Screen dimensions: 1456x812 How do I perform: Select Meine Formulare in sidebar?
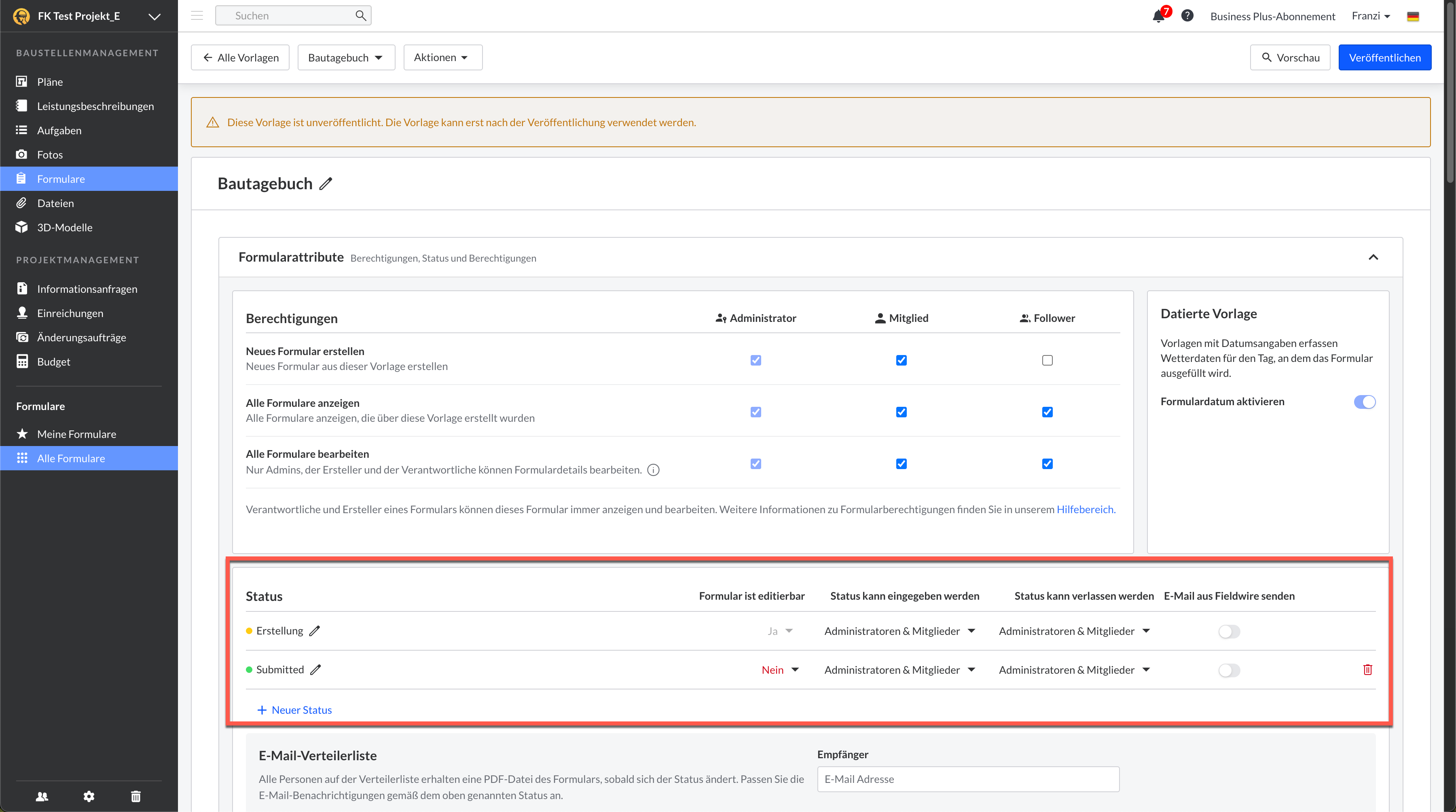76,434
